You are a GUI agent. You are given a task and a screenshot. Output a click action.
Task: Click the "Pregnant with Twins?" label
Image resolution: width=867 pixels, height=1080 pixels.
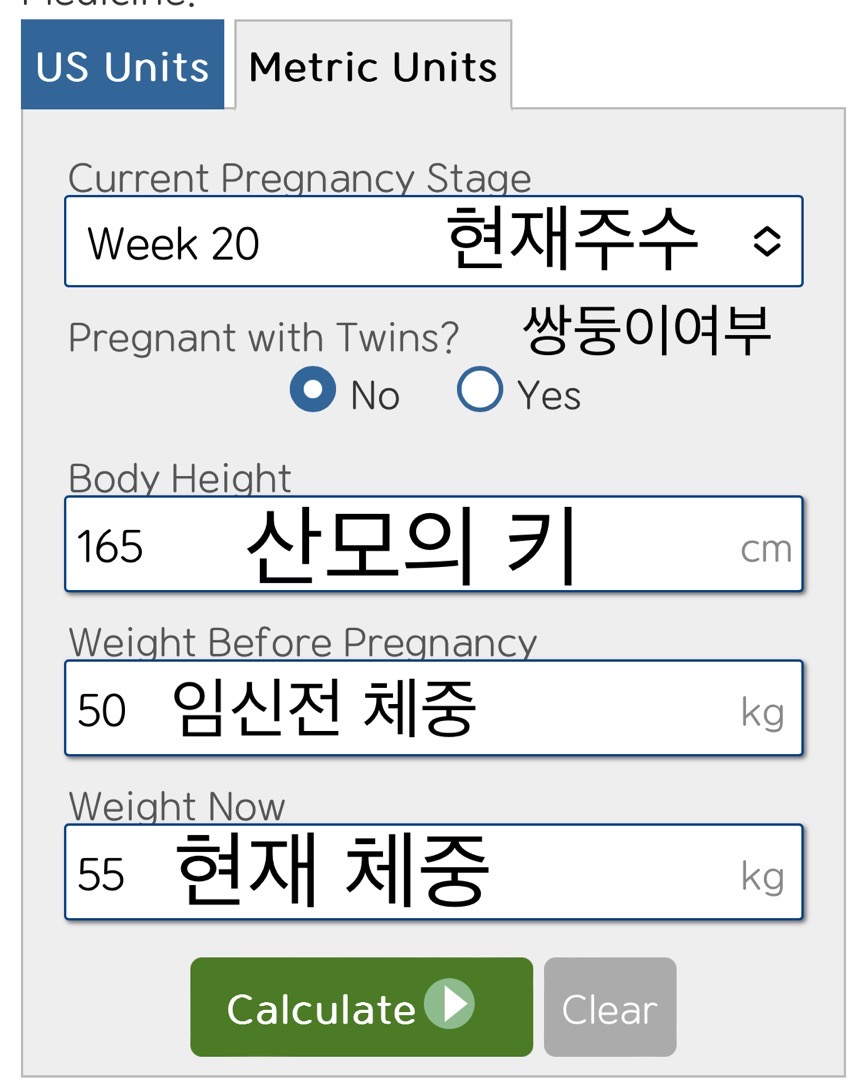pyautogui.click(x=263, y=338)
